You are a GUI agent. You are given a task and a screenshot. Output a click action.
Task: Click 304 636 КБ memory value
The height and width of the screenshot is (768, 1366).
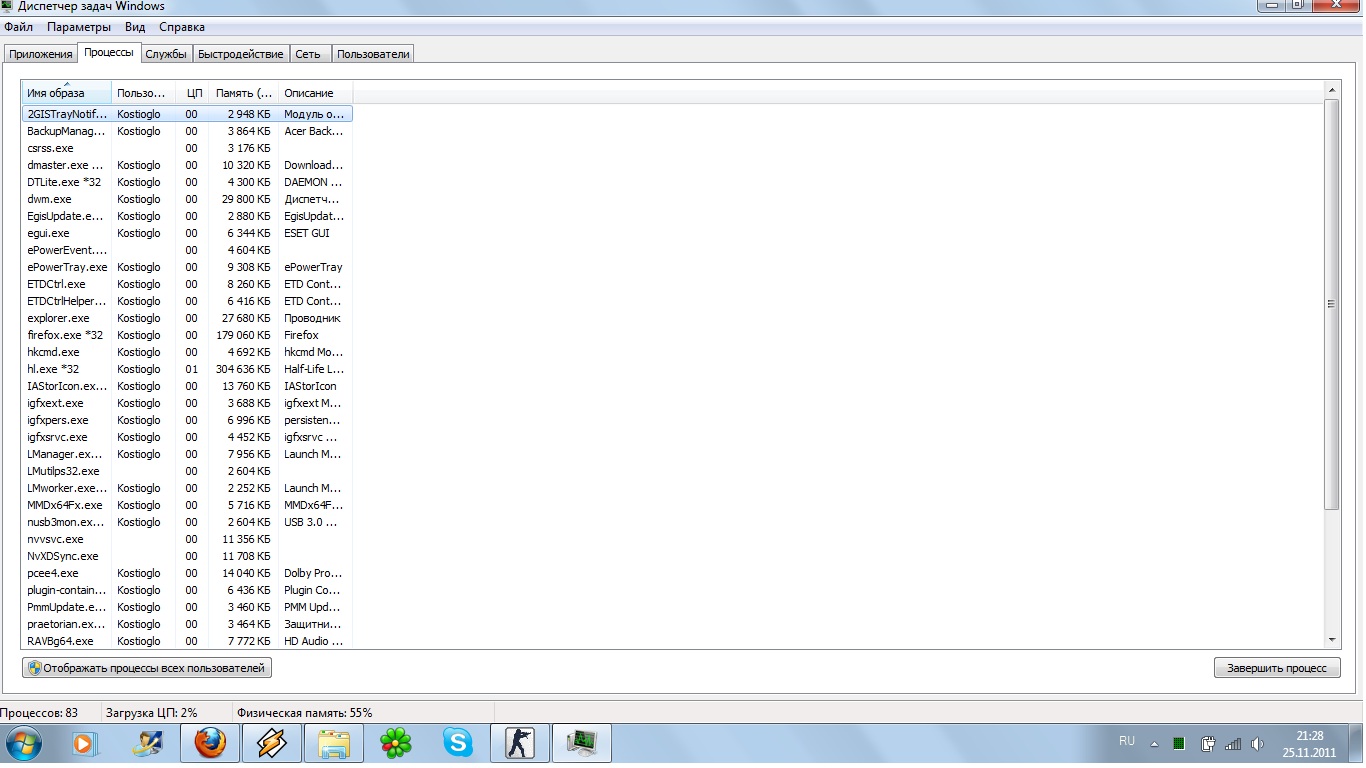pos(243,369)
